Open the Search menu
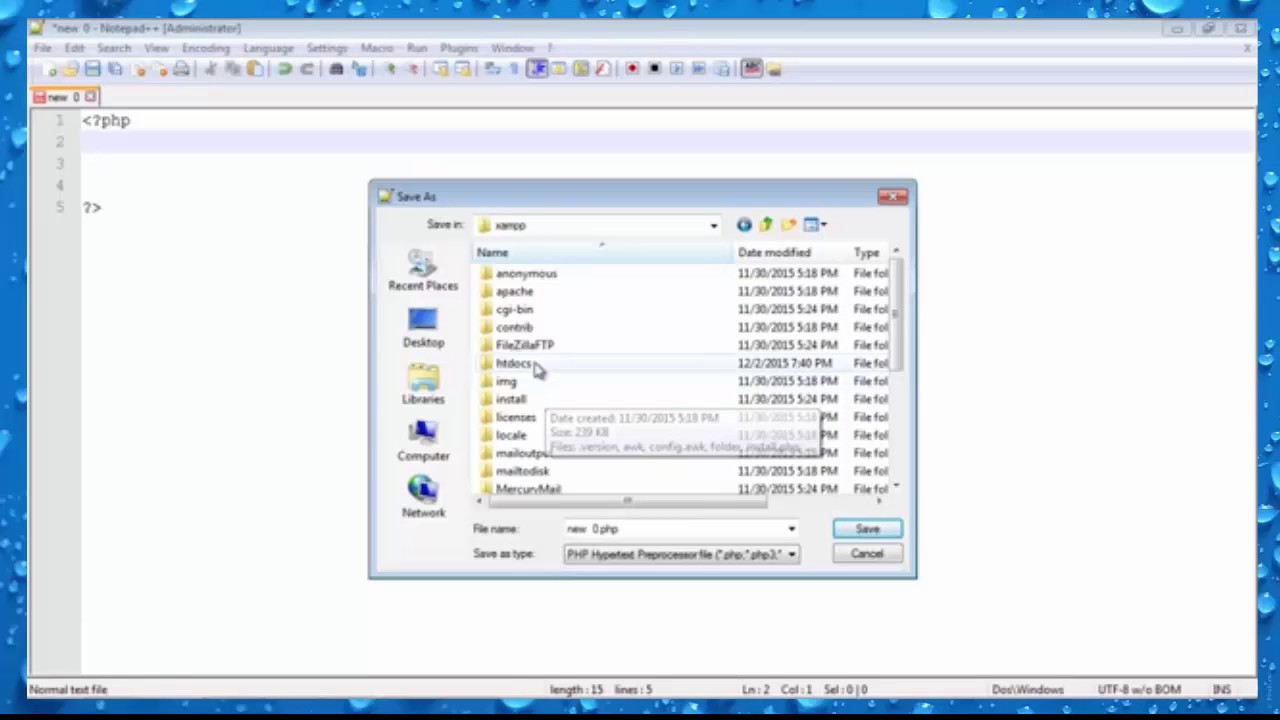 [114, 48]
